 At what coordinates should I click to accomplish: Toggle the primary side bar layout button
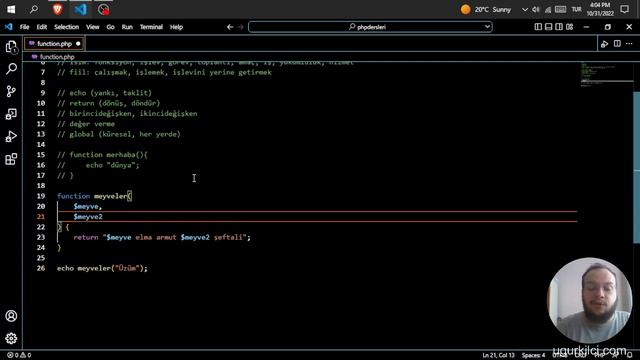tap(538, 27)
